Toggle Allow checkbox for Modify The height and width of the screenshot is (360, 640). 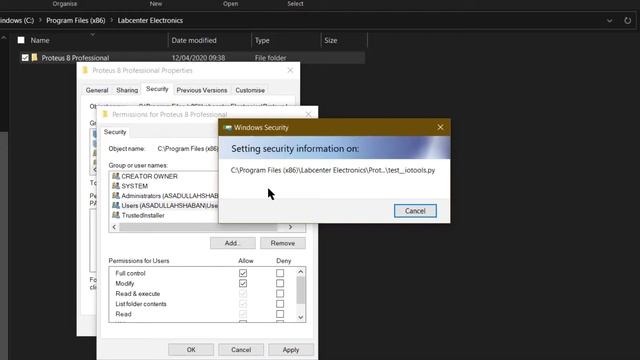click(243, 283)
